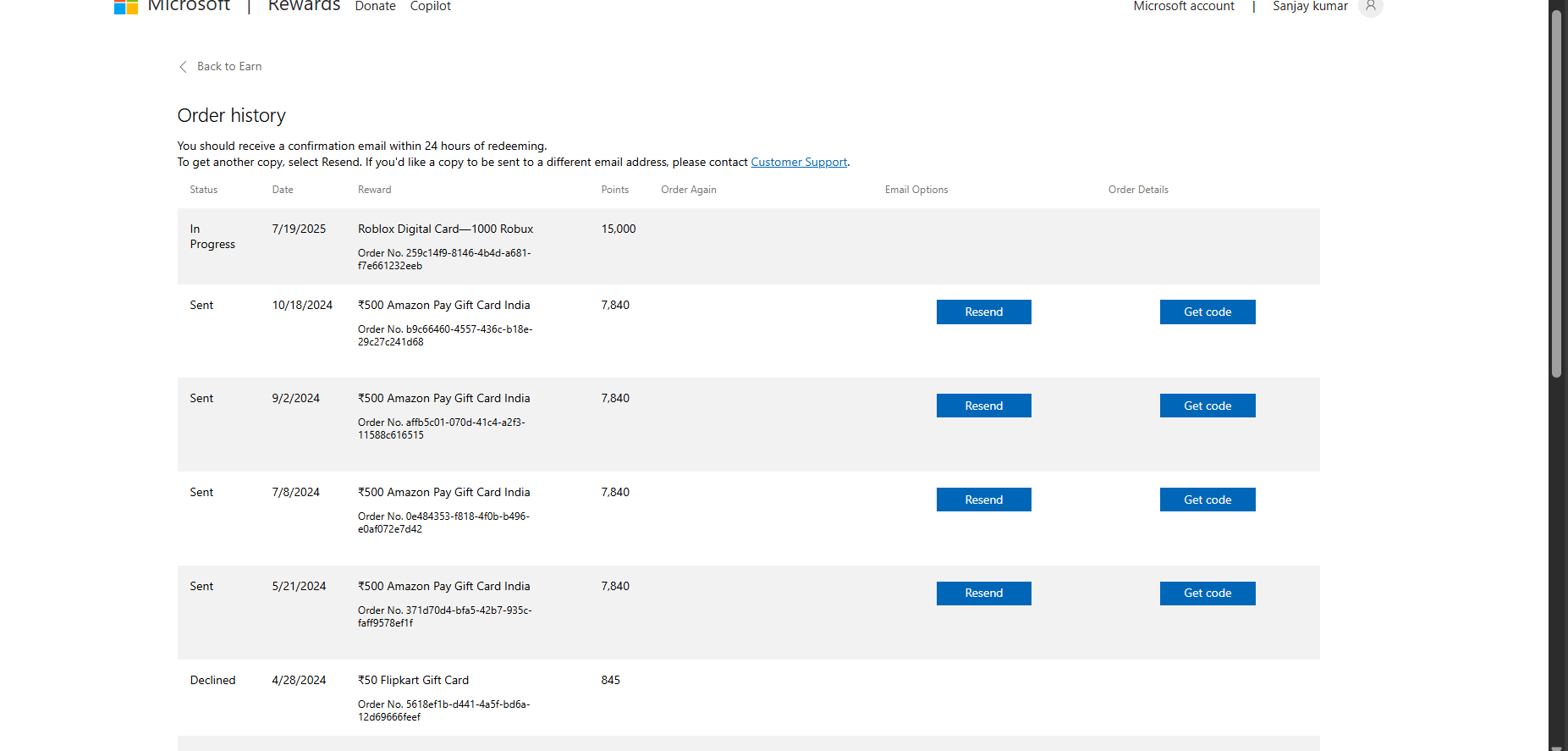The image size is (1568, 751).
Task: Resend email for the 10/18/2024 order
Action: [984, 312]
